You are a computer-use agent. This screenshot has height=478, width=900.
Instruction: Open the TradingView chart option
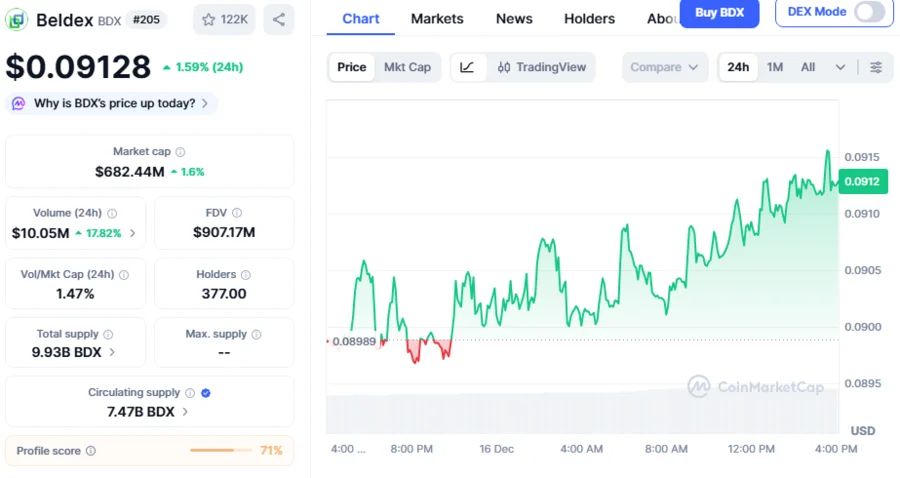[541, 67]
